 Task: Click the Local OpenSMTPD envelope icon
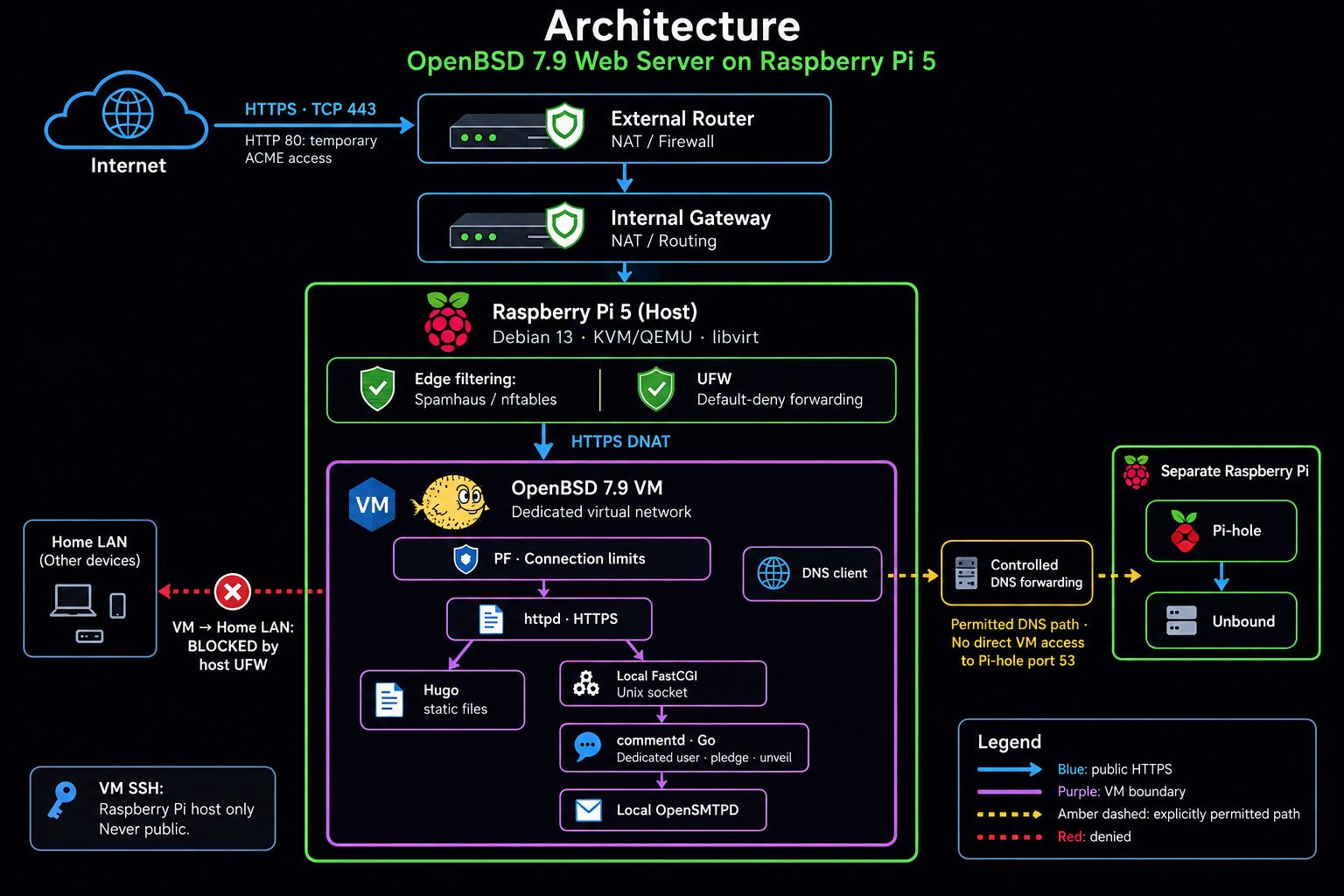588,810
